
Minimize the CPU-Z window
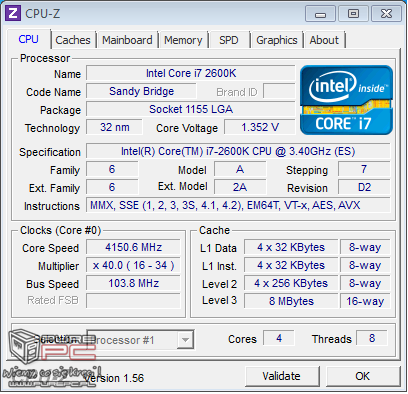click(x=320, y=14)
